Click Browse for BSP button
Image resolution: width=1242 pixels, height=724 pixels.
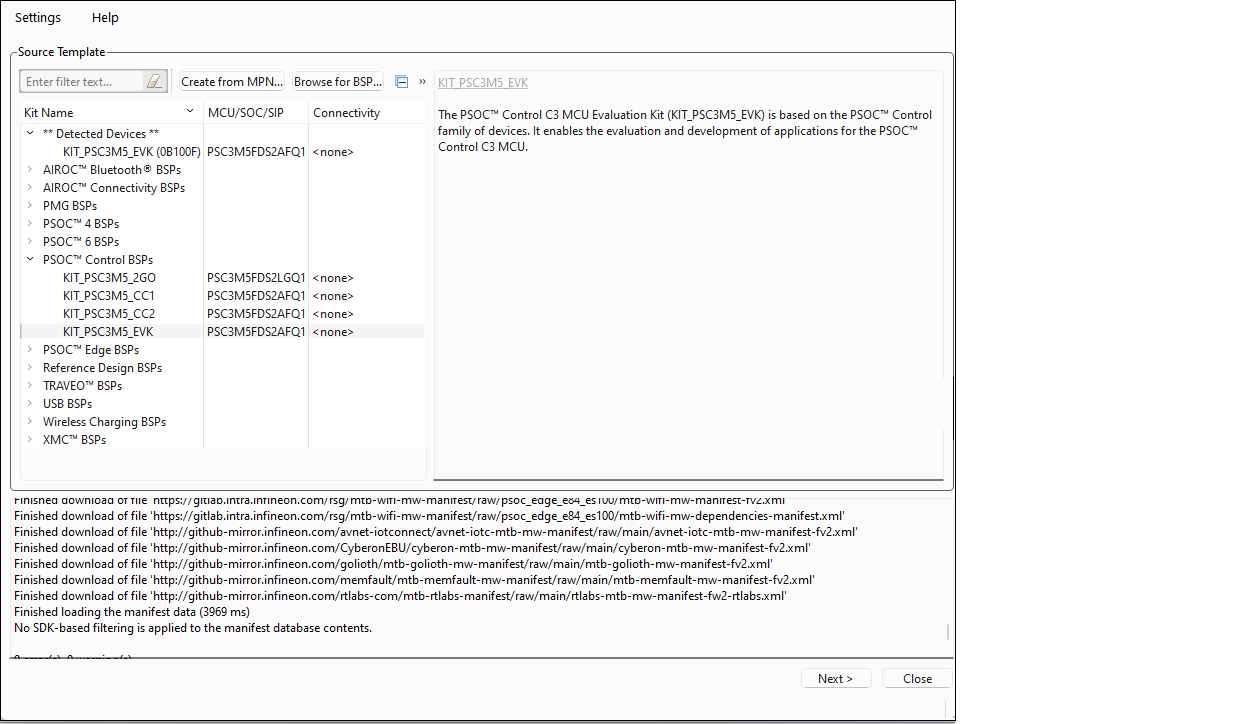coord(338,82)
